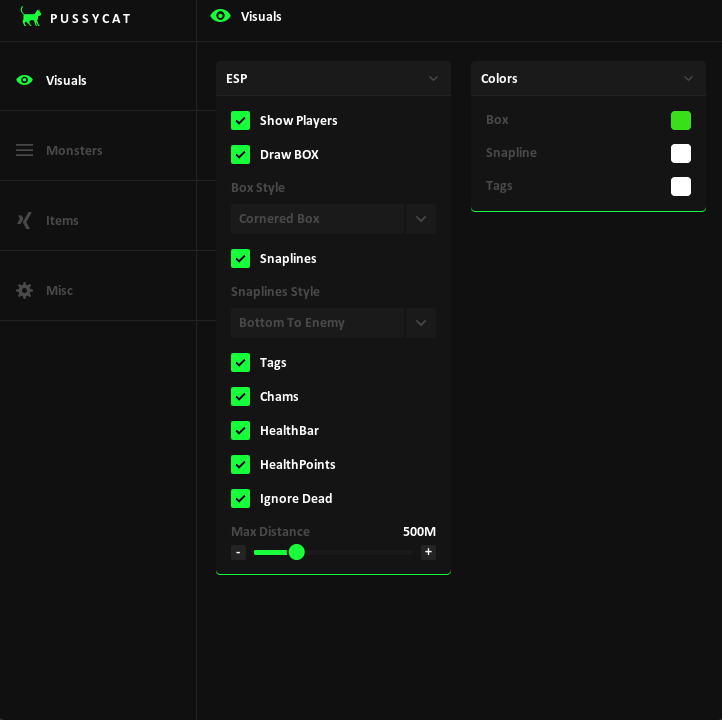Click the eye icon in the page header
This screenshot has width=722, height=720.
tap(221, 16)
